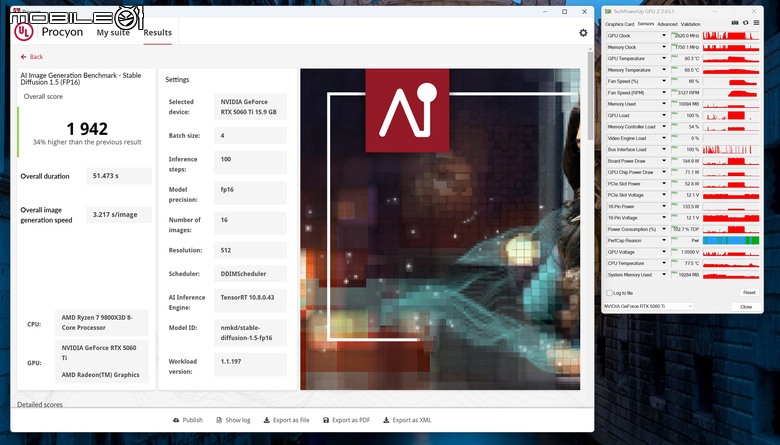Click the Procyon vertical scrollbar thumb
This screenshot has width=780, height=445.
590,95
